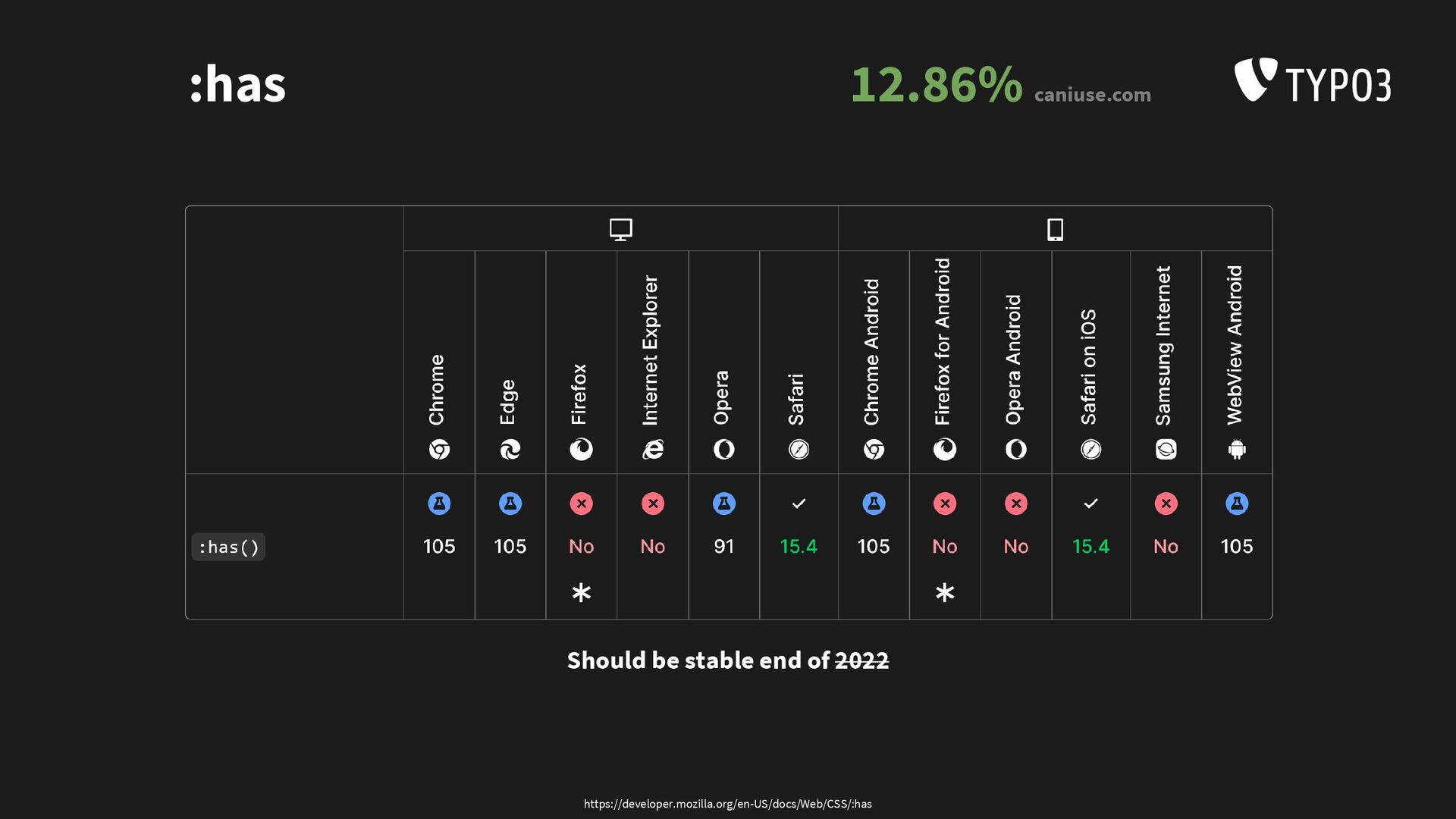The height and width of the screenshot is (819, 1456).
Task: Click the 12.86% support percentage
Action: (937, 84)
